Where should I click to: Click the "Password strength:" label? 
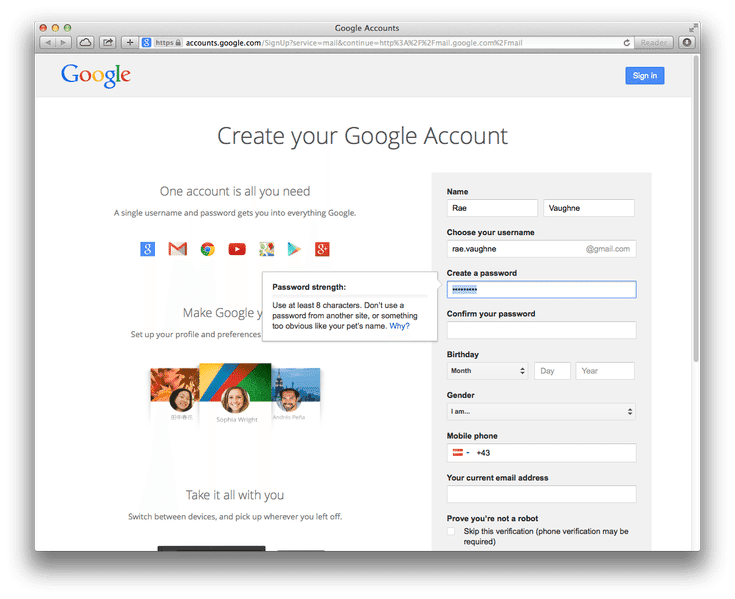click(x=309, y=287)
